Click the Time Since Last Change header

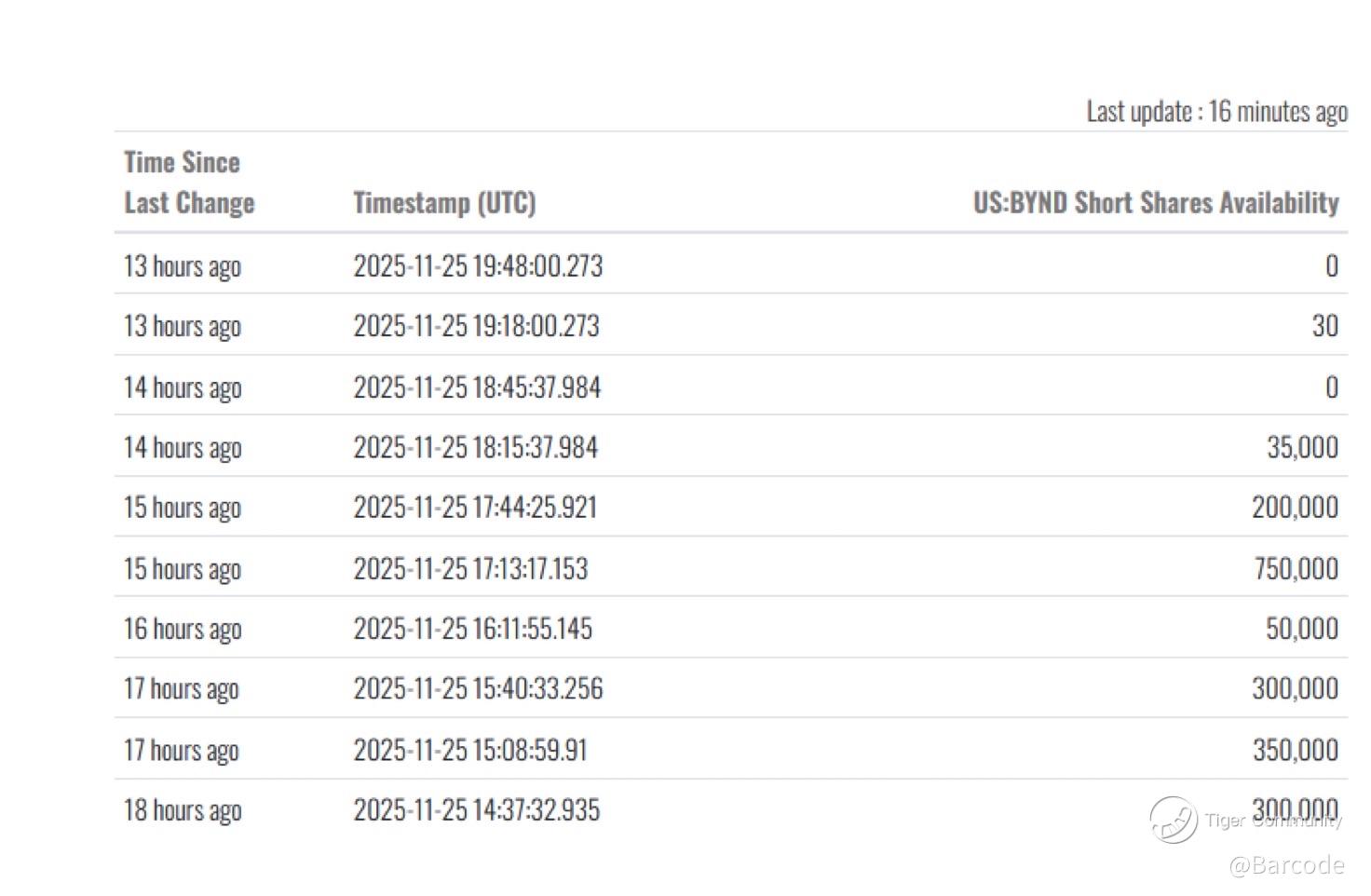(x=189, y=183)
